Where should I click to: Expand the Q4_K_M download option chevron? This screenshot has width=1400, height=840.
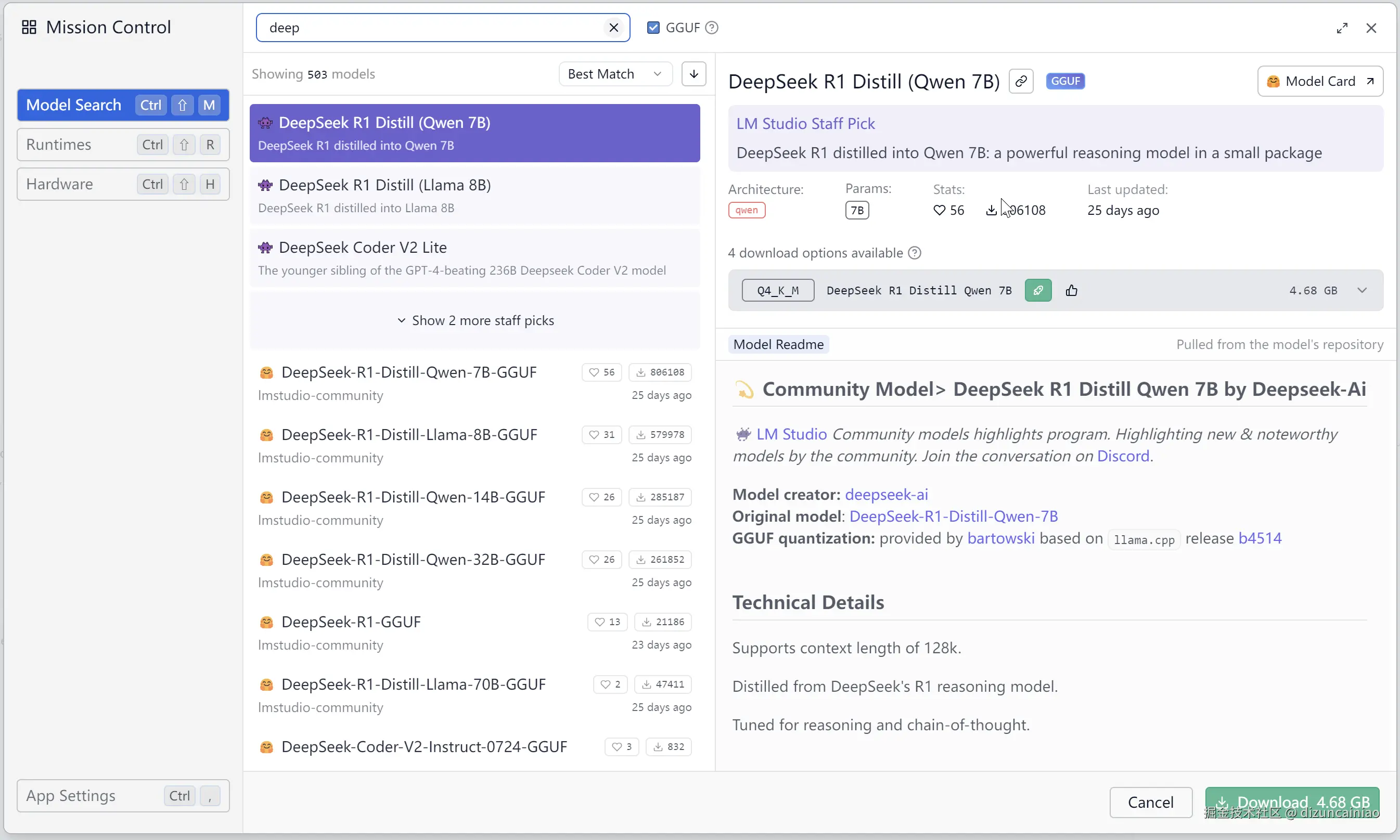[x=1362, y=290]
